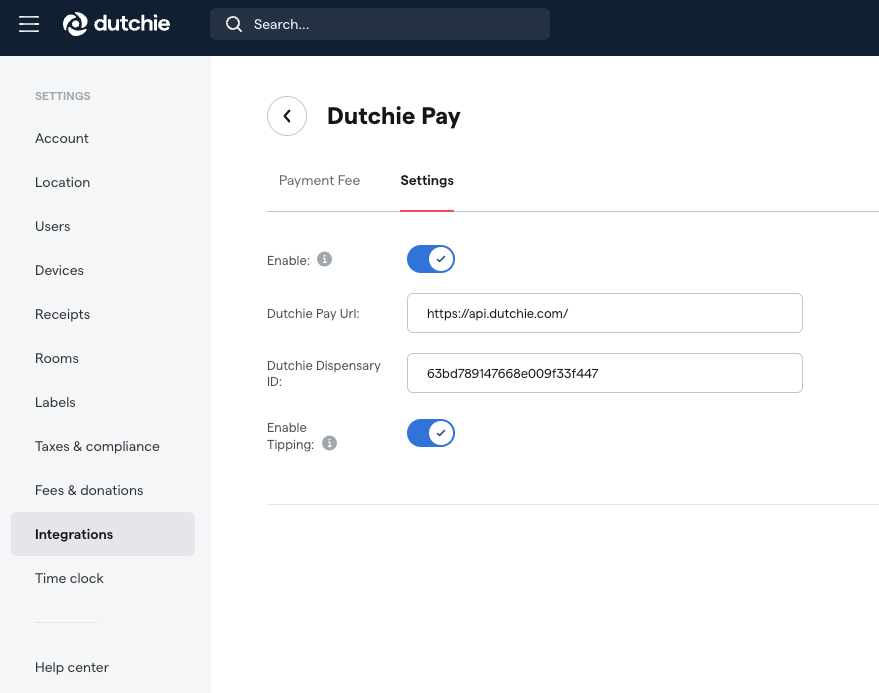This screenshot has width=879, height=693.
Task: Click the Dutchie Pay Url label
Action: (x=313, y=313)
